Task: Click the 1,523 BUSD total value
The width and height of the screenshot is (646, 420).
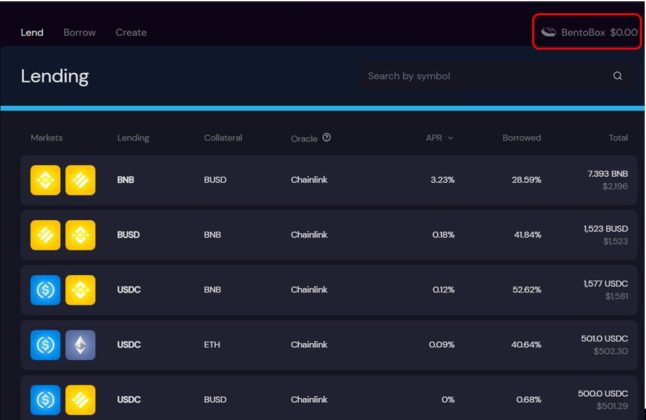Action: pyautogui.click(x=606, y=229)
